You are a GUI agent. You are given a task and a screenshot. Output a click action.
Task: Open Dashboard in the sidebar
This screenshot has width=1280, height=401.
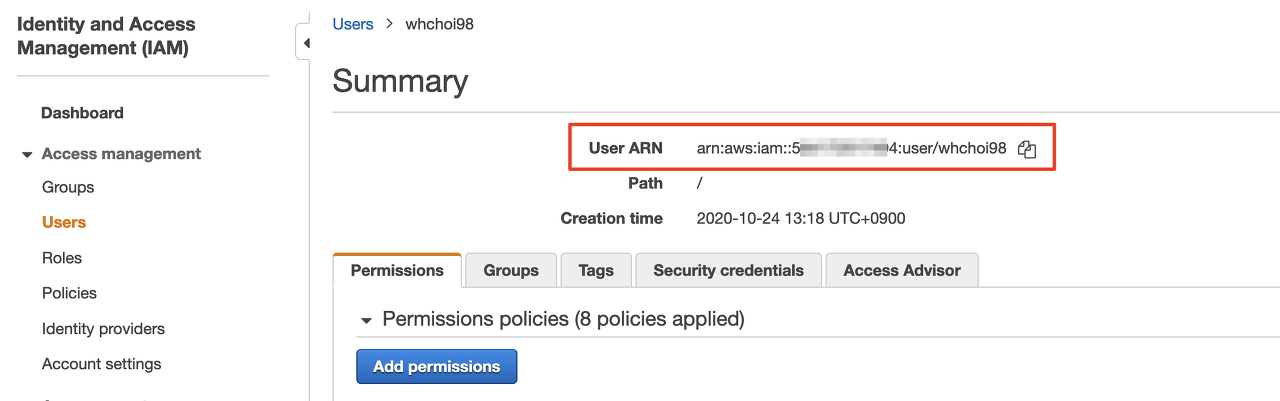tap(82, 113)
